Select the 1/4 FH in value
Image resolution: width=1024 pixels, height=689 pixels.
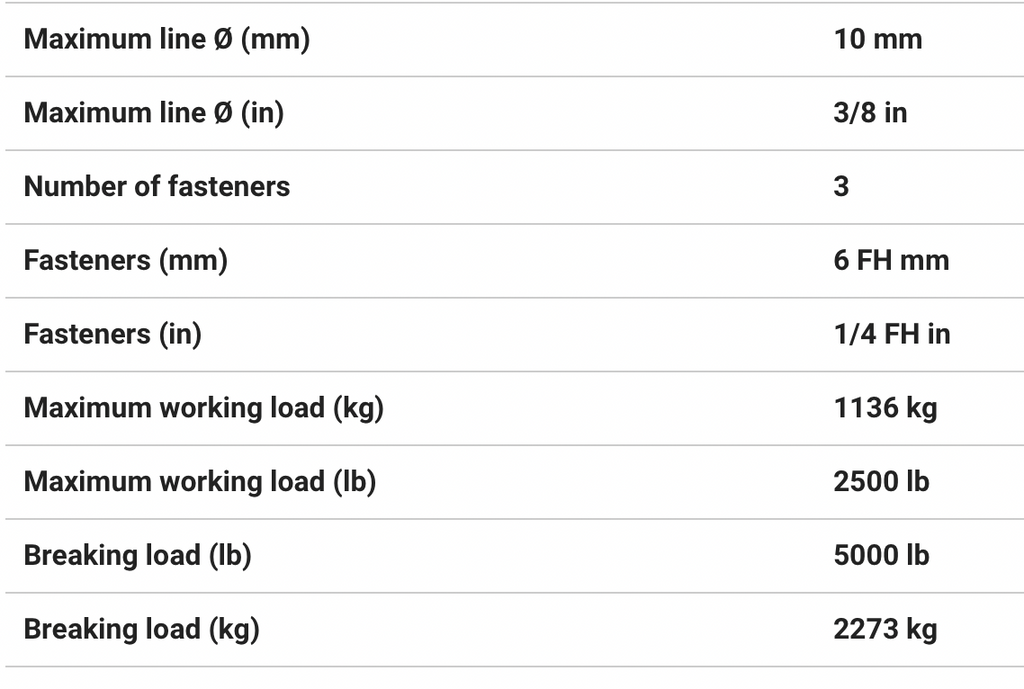click(891, 334)
